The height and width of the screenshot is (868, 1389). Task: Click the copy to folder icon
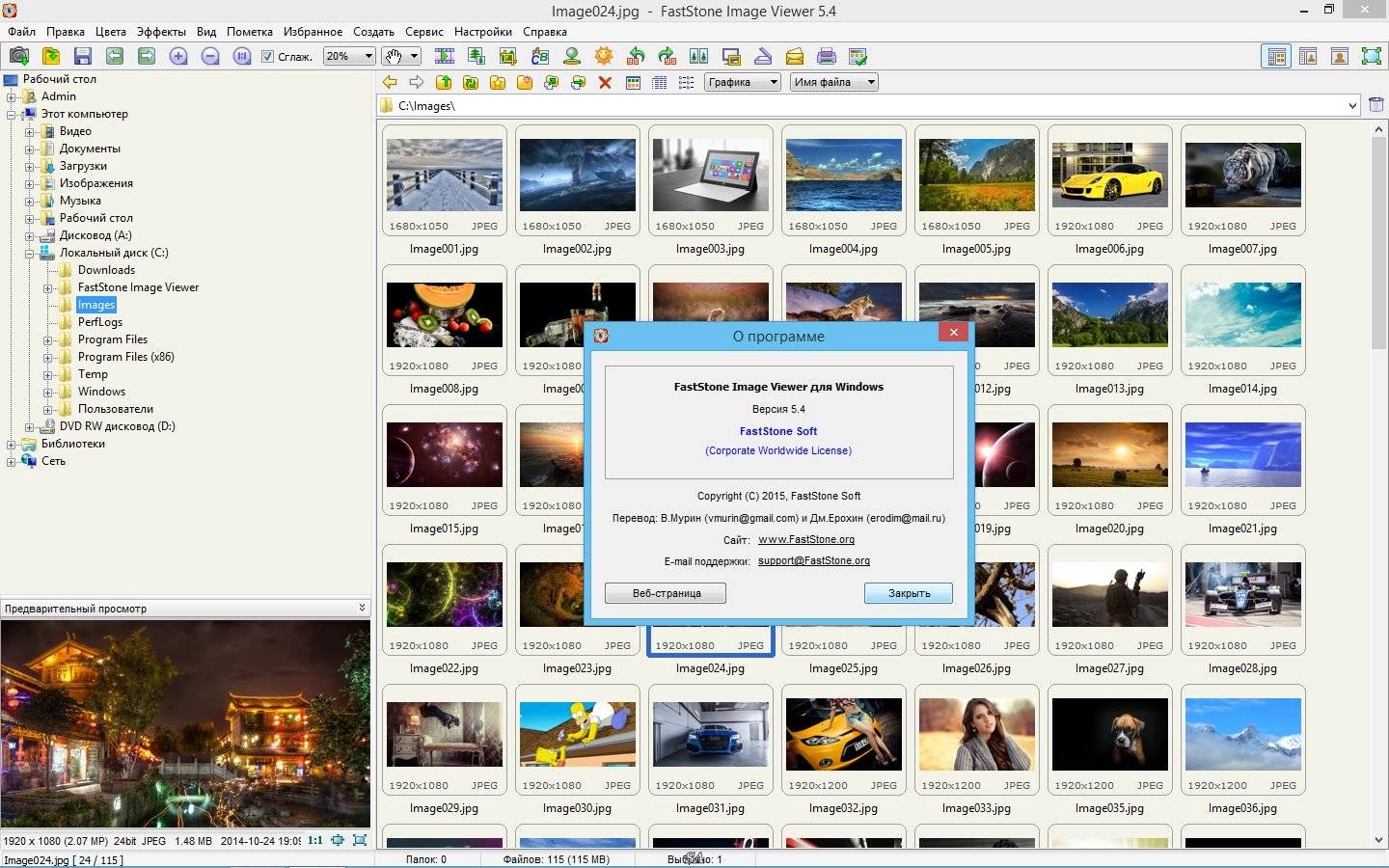pyautogui.click(x=552, y=82)
